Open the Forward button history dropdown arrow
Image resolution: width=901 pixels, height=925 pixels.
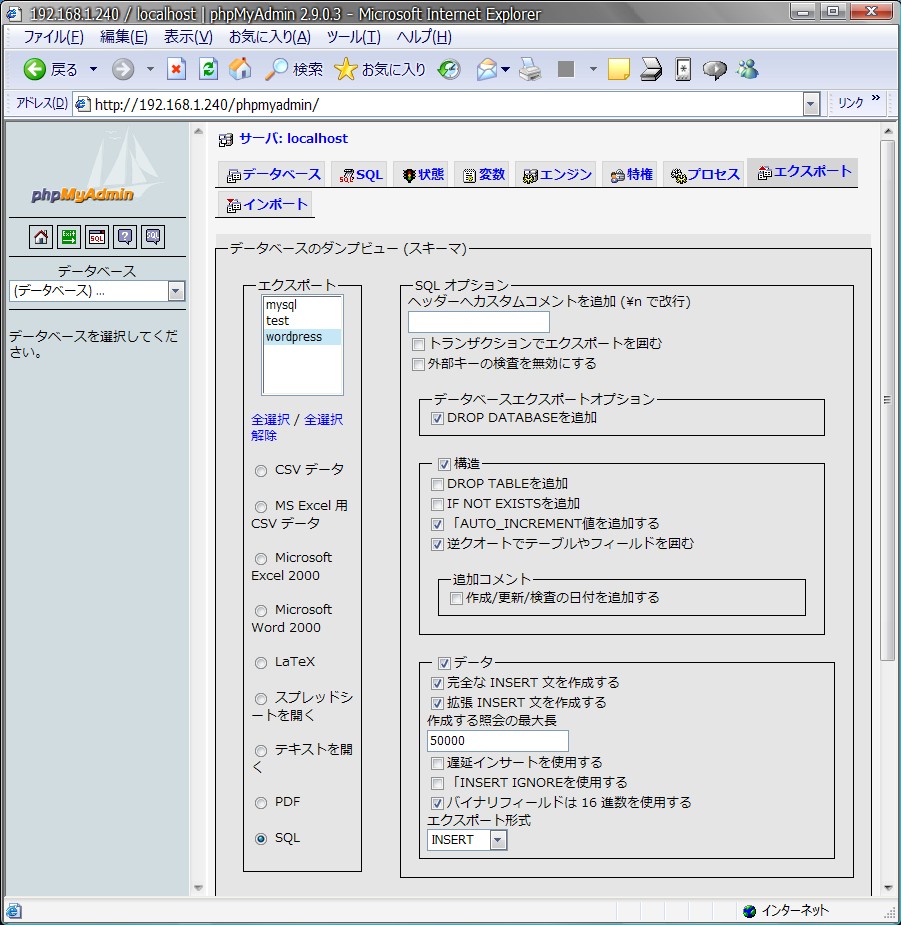click(x=150, y=70)
